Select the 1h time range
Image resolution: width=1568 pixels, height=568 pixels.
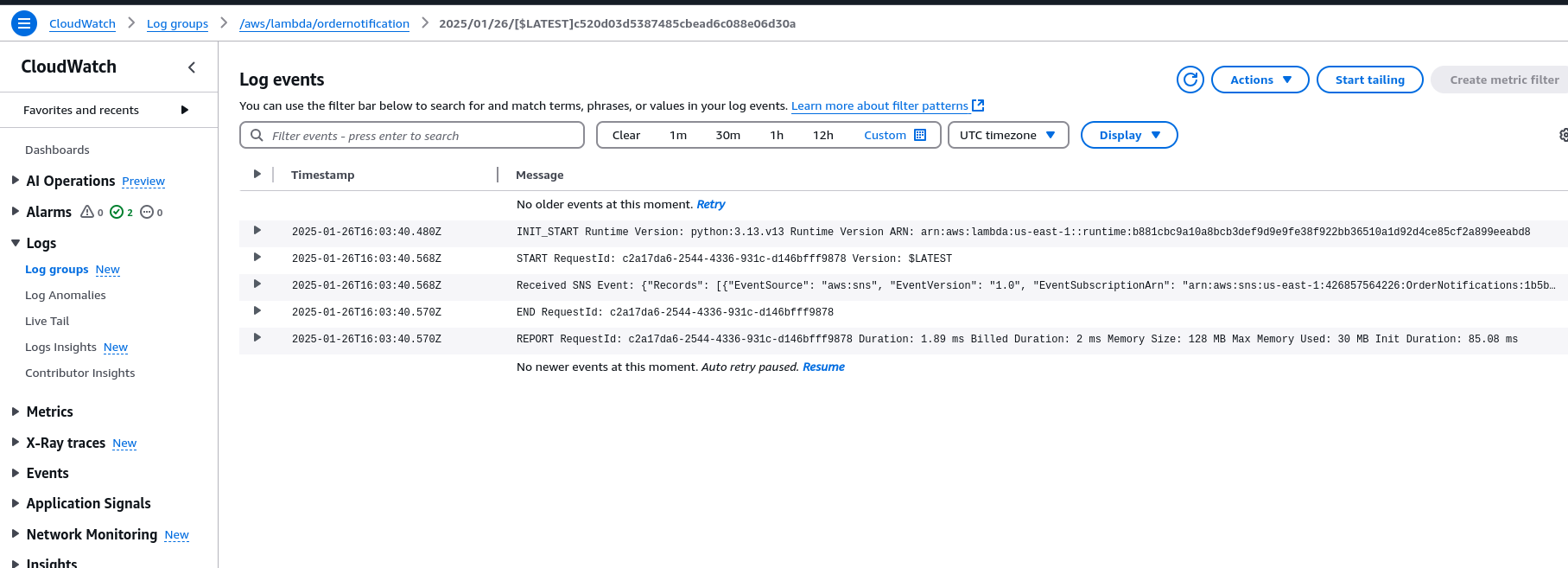point(777,135)
